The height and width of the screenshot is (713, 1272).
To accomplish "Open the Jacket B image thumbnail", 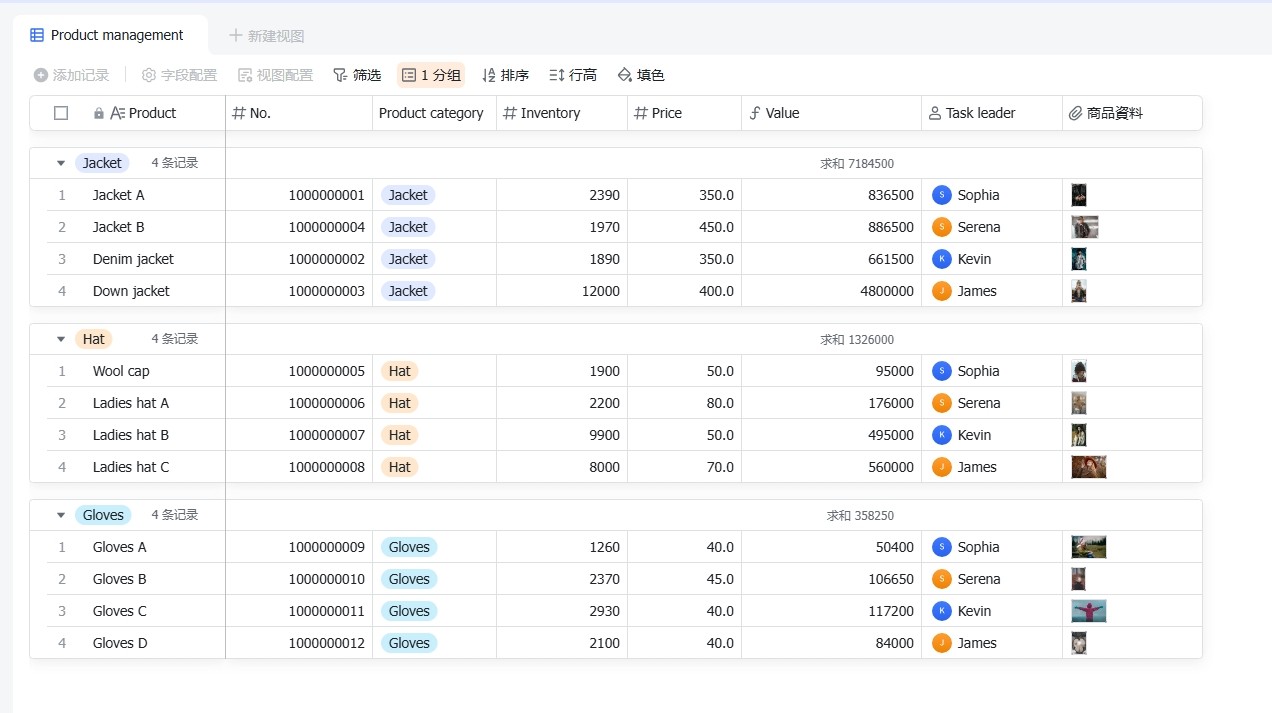I will 1085,227.
